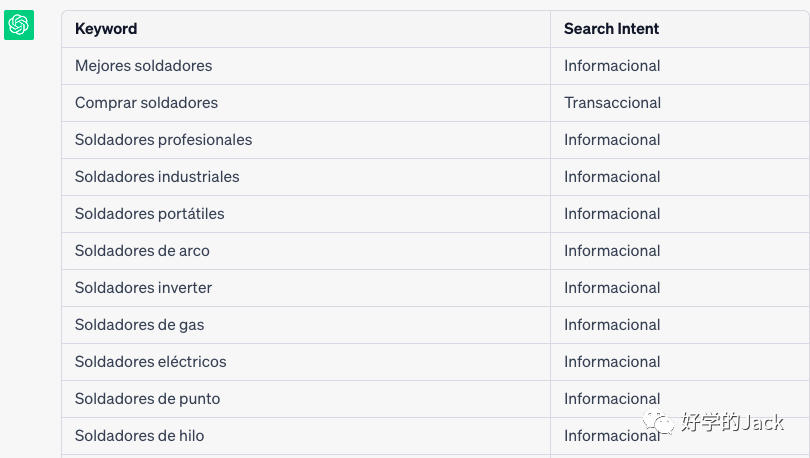Click the Soldadores profesionales cell
The height and width of the screenshot is (458, 810).
tap(306, 140)
